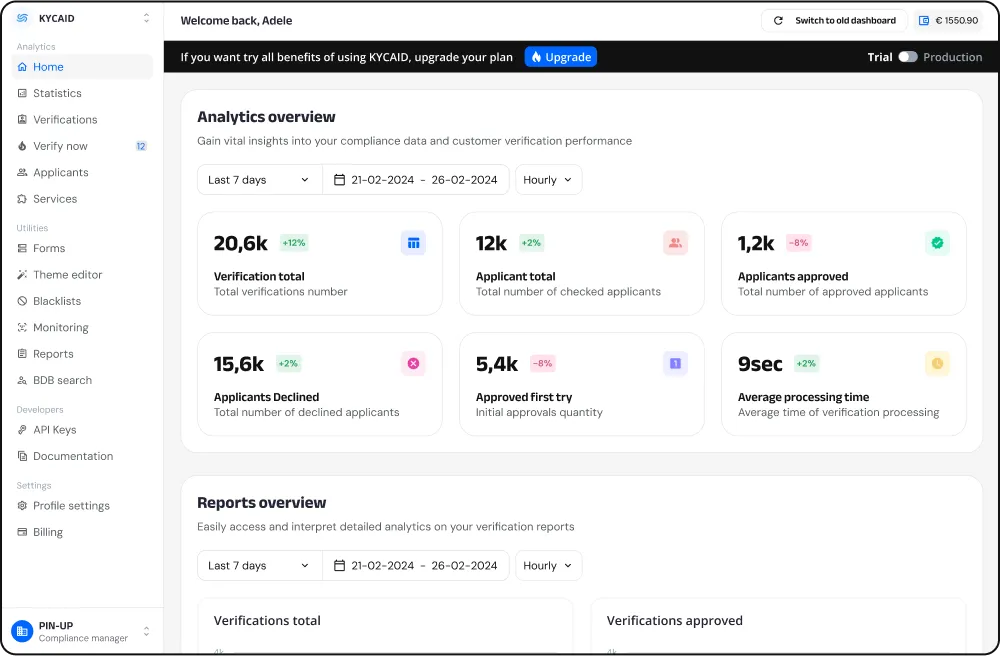Open the date range picker showing 21-02-2024
This screenshot has height=656, width=1000.
416,179
